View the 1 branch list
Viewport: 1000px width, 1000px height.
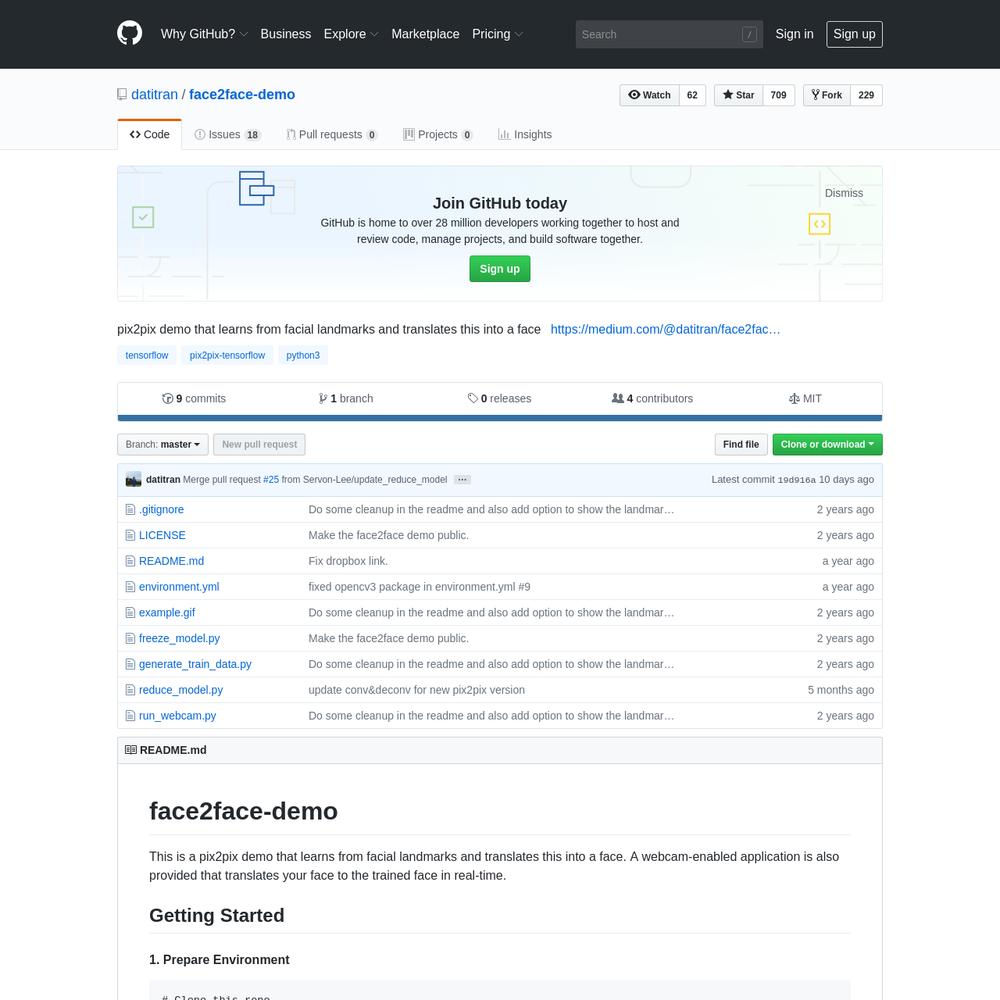point(346,399)
